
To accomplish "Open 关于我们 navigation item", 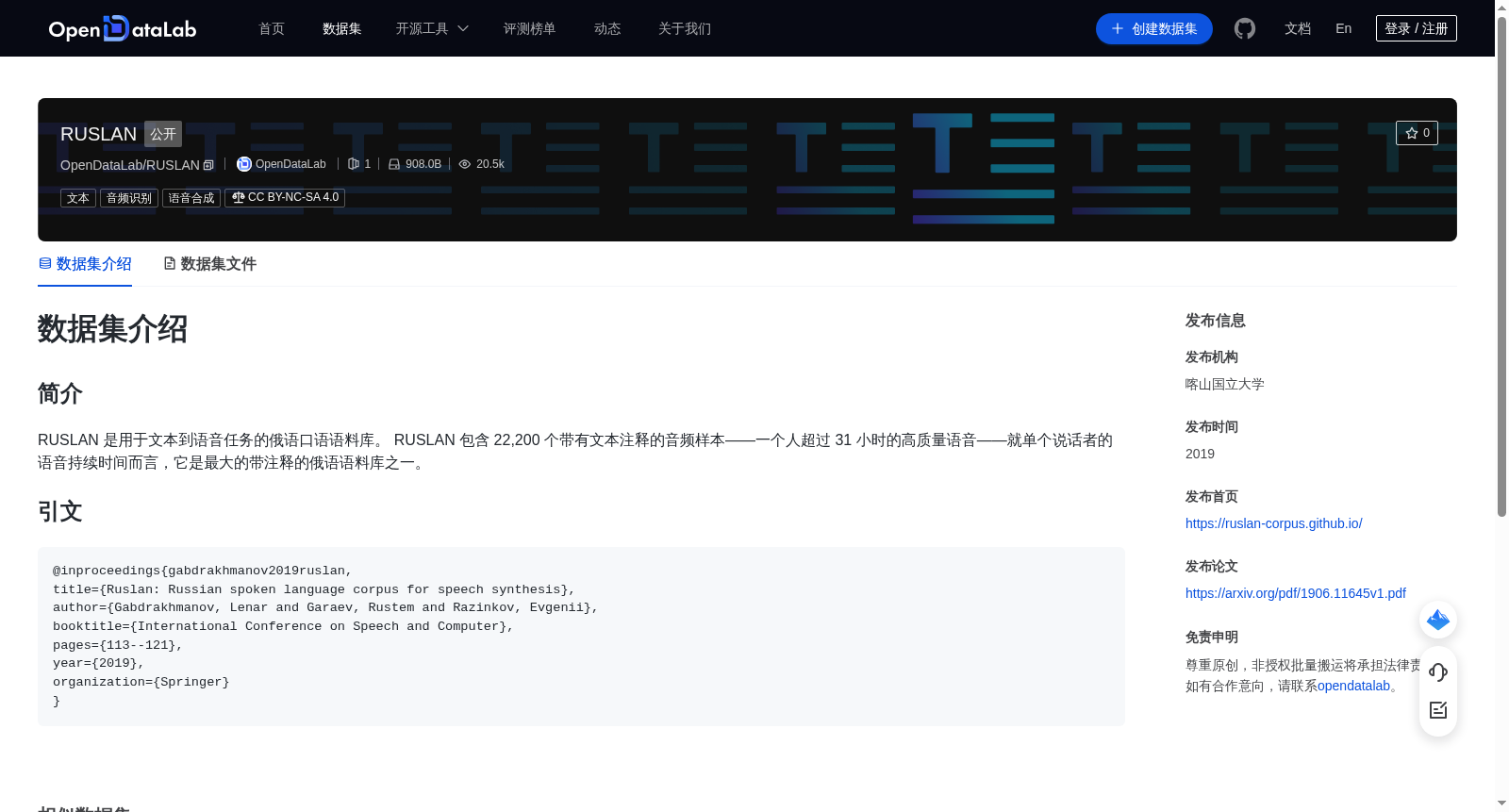I will [685, 28].
